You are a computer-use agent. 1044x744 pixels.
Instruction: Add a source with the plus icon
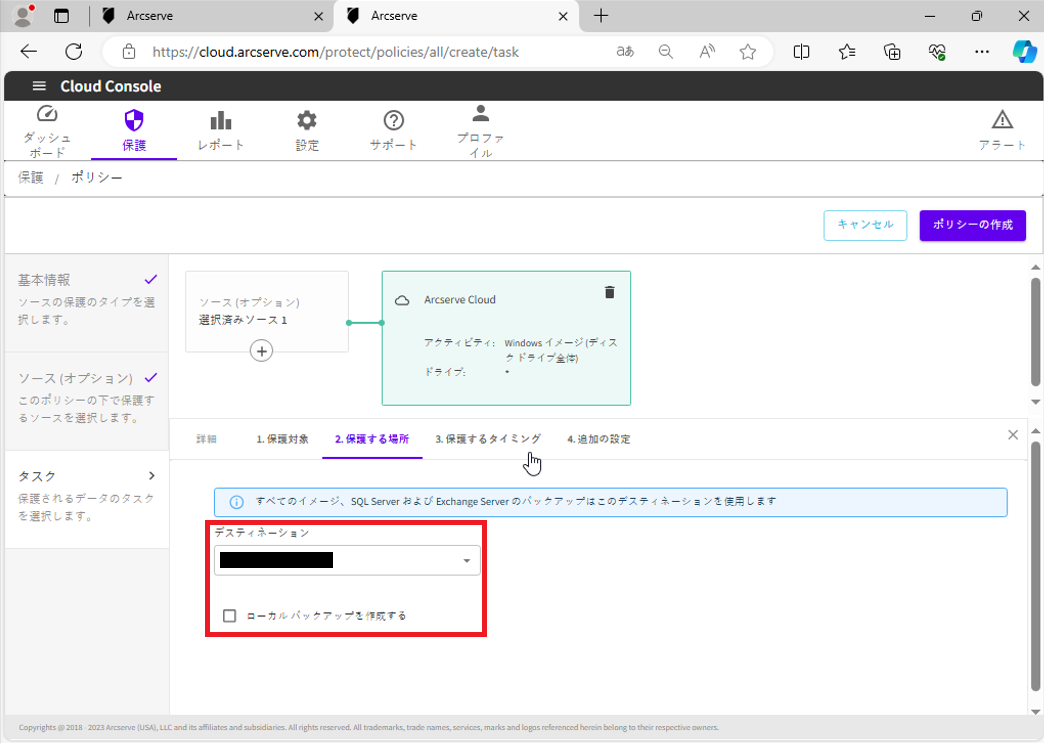261,351
